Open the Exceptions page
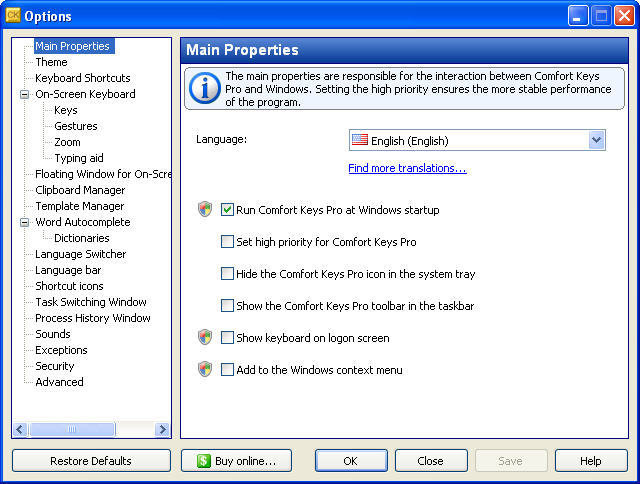The width and height of the screenshot is (640, 484). coord(61,350)
